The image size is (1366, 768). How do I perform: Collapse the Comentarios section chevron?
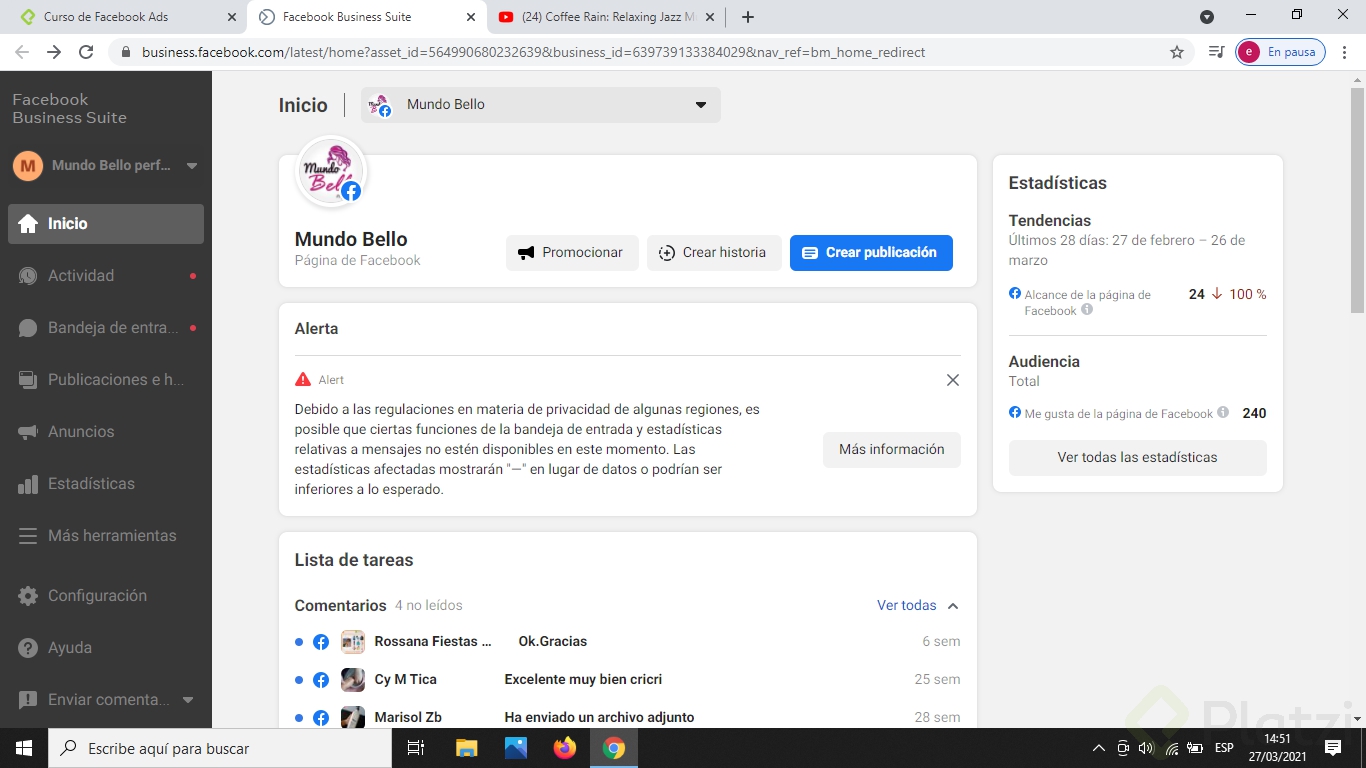[951, 605]
